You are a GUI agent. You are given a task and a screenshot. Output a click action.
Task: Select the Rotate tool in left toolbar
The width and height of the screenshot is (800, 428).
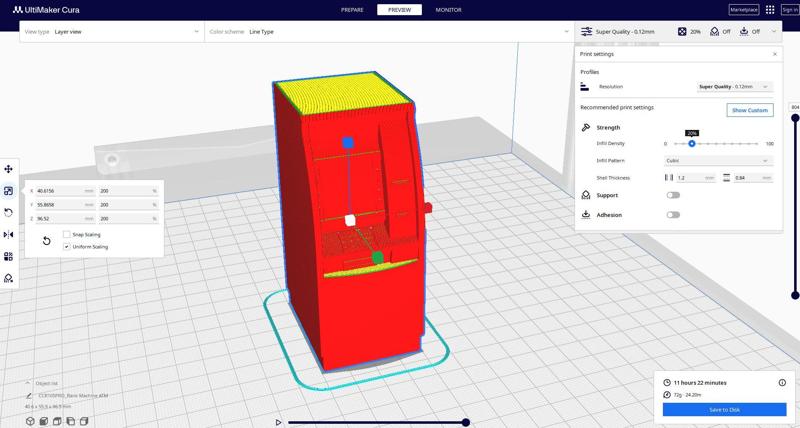coord(8,213)
